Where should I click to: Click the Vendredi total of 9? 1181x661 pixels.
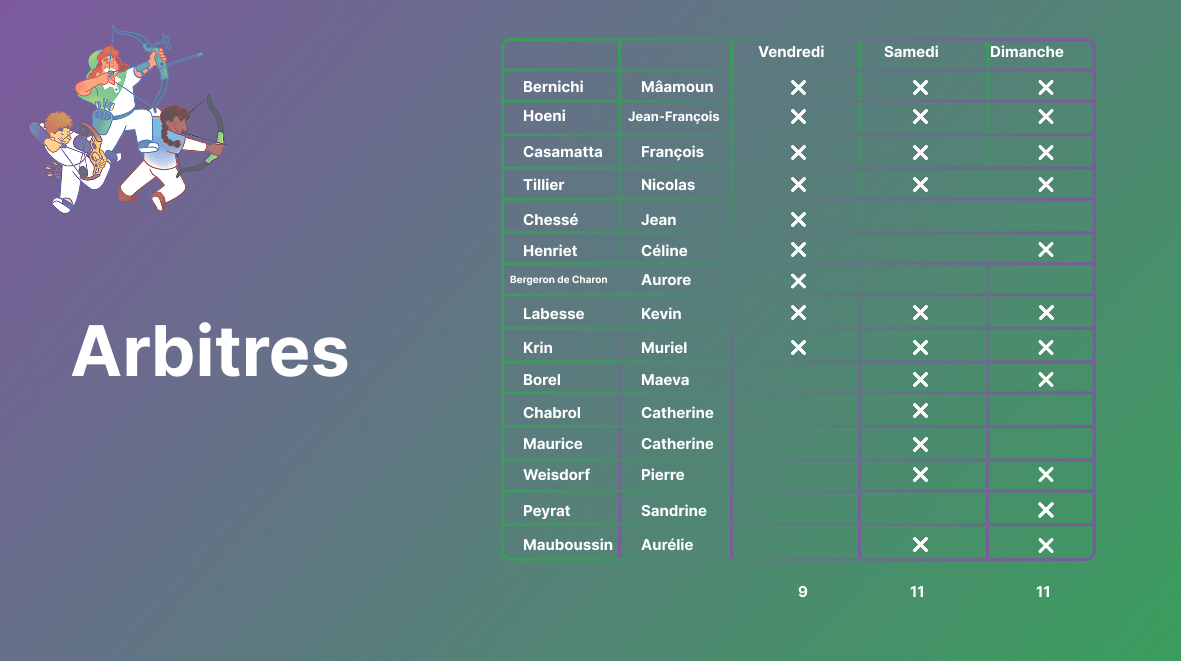click(x=802, y=592)
